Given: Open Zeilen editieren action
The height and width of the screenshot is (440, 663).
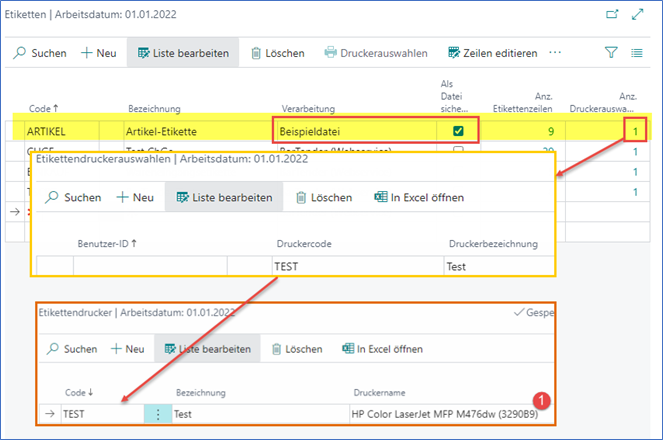Looking at the screenshot, I should click(492, 52).
